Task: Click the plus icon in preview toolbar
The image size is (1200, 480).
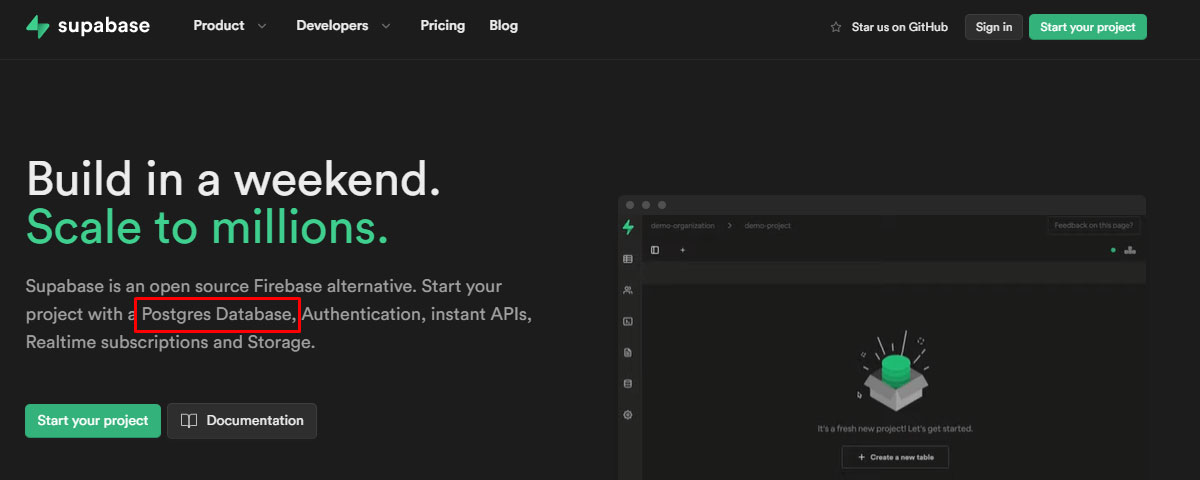Action: pos(683,250)
